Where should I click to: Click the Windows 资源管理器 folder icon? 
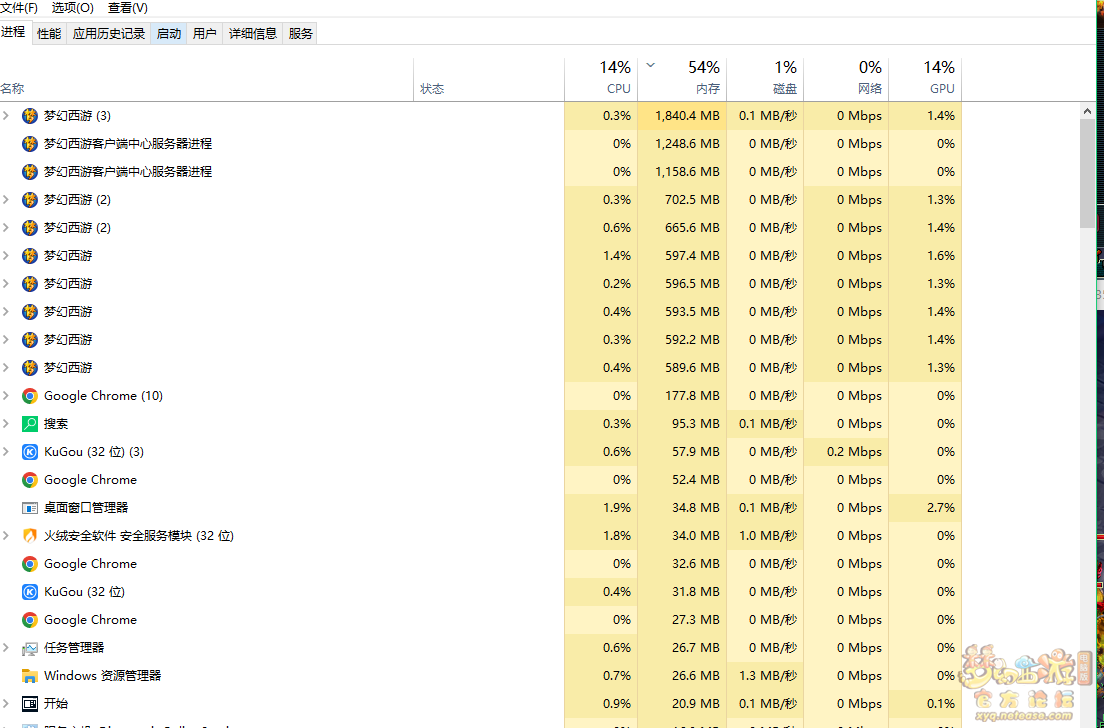pos(30,676)
